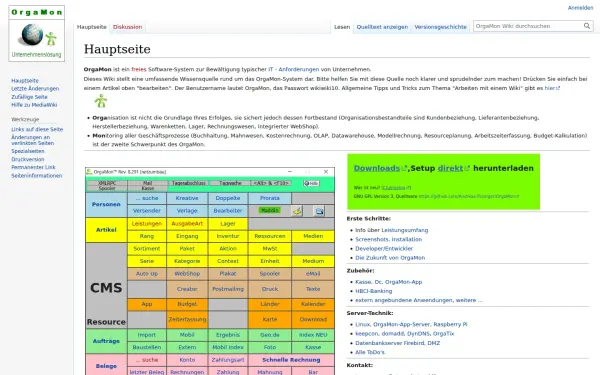Click the OrgaMon window title bar icon

[89, 172]
